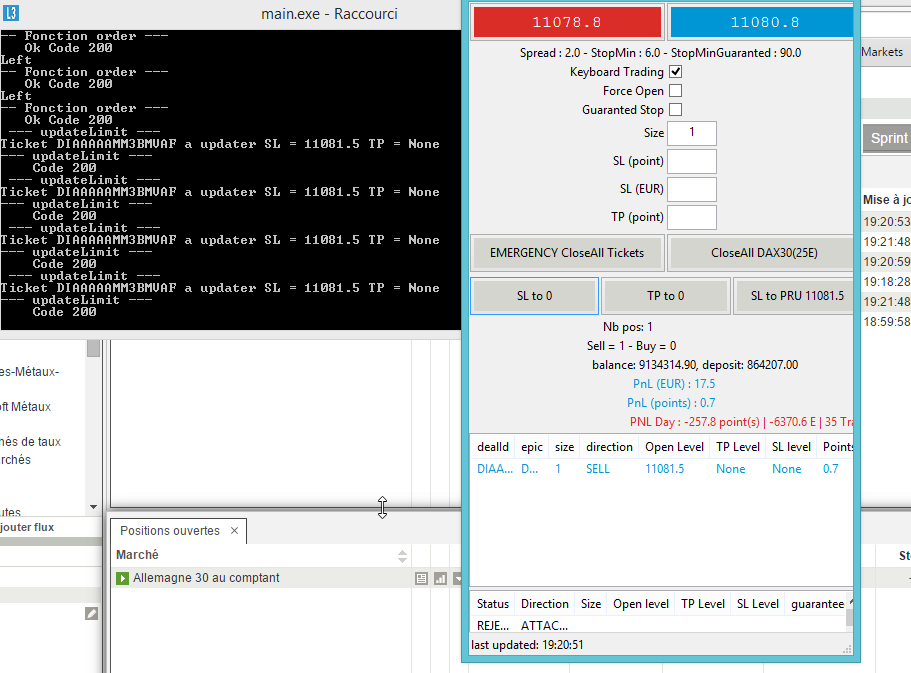Open dropdown arrow on Allemagne 30 row
The height and width of the screenshot is (673, 911).
point(458,578)
